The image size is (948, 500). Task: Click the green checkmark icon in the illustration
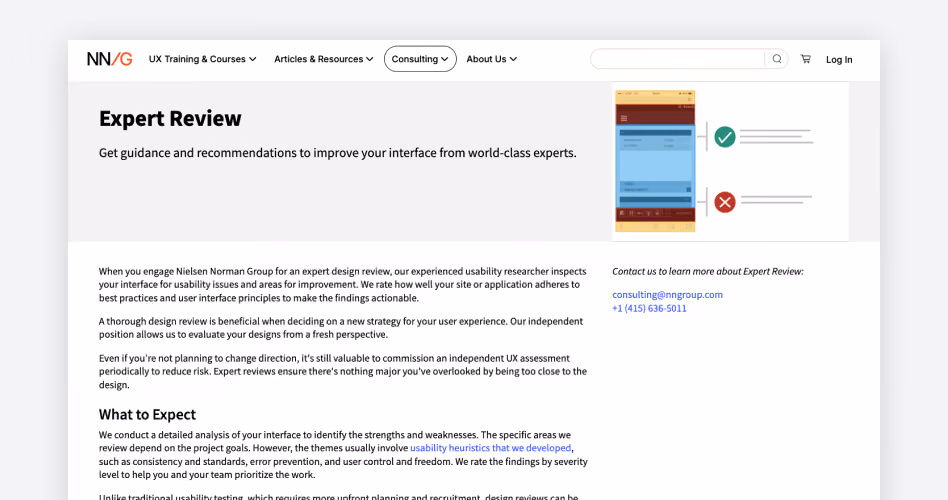724,137
